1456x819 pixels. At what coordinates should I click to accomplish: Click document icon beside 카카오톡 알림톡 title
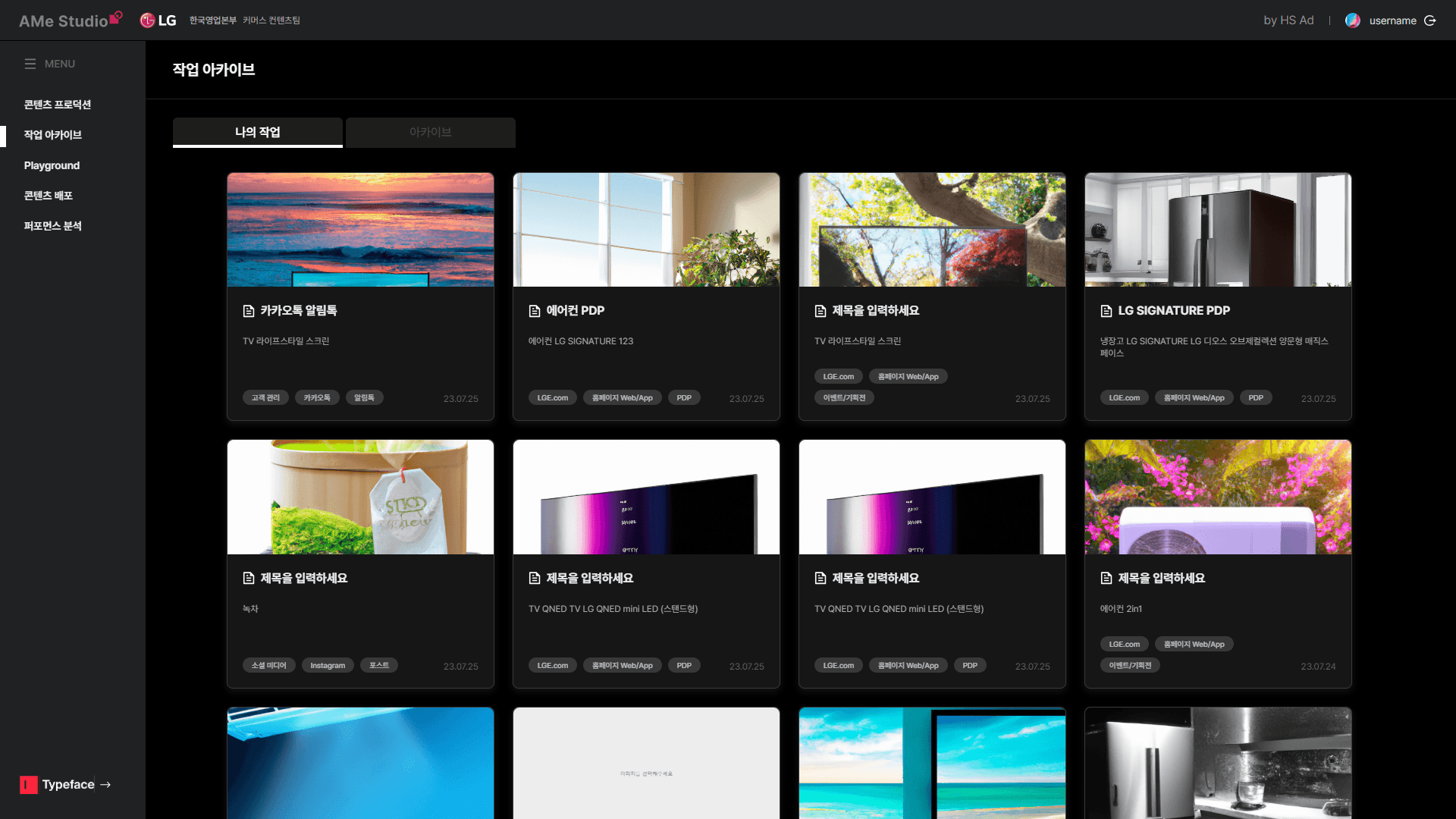249,311
